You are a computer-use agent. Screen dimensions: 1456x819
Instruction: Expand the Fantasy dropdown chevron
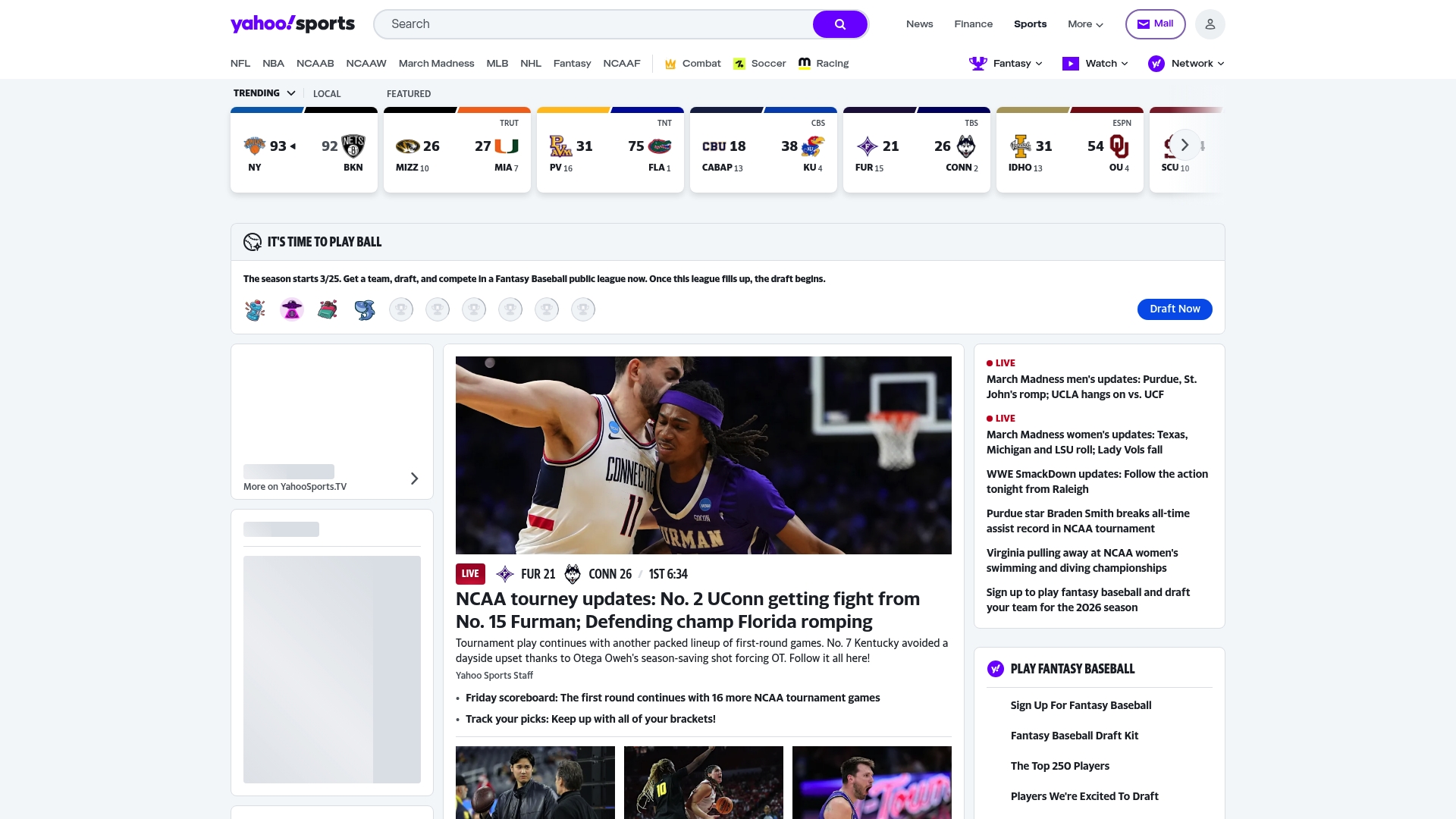click(1038, 64)
